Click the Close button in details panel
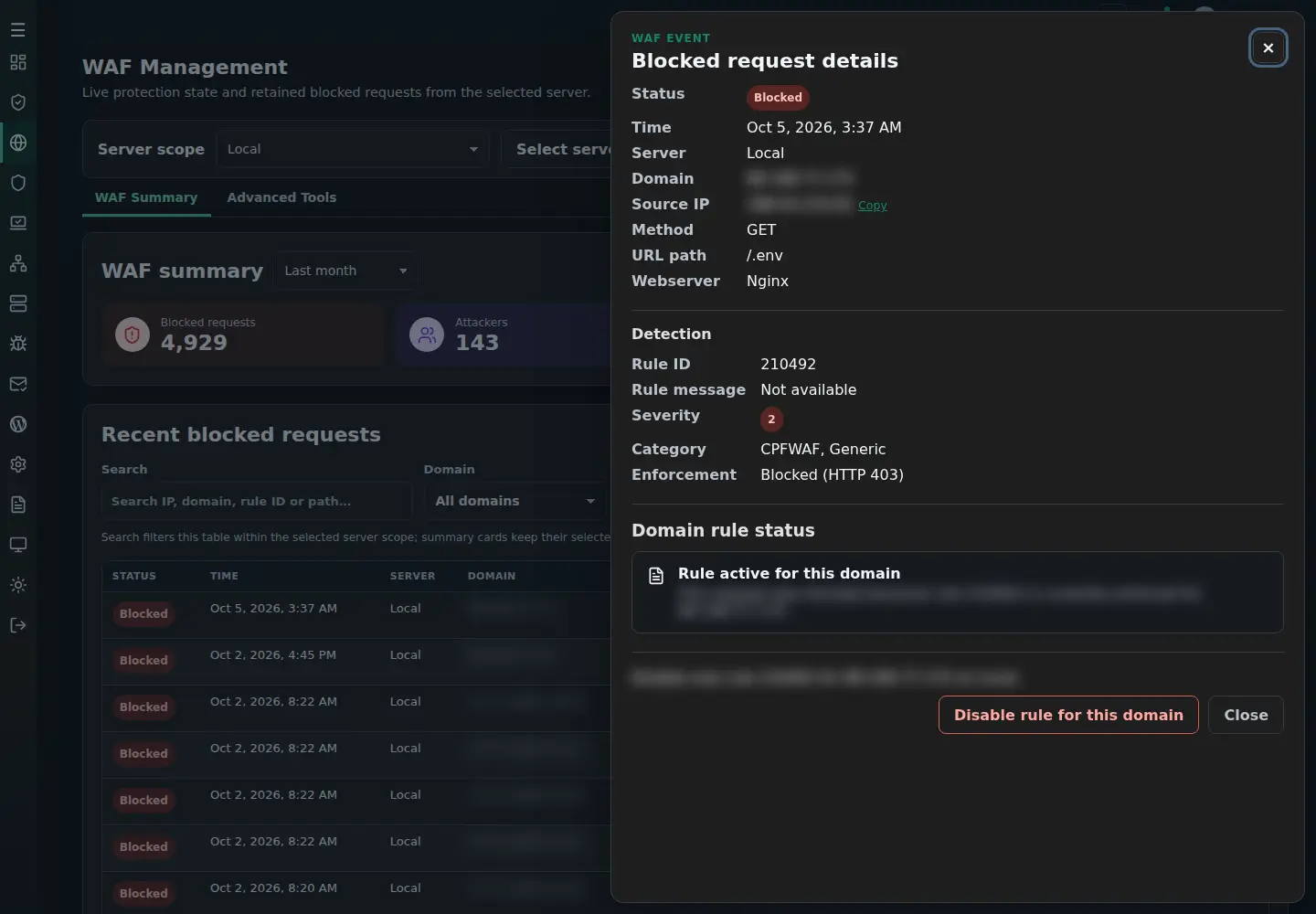The width and height of the screenshot is (1316, 914). click(1246, 715)
